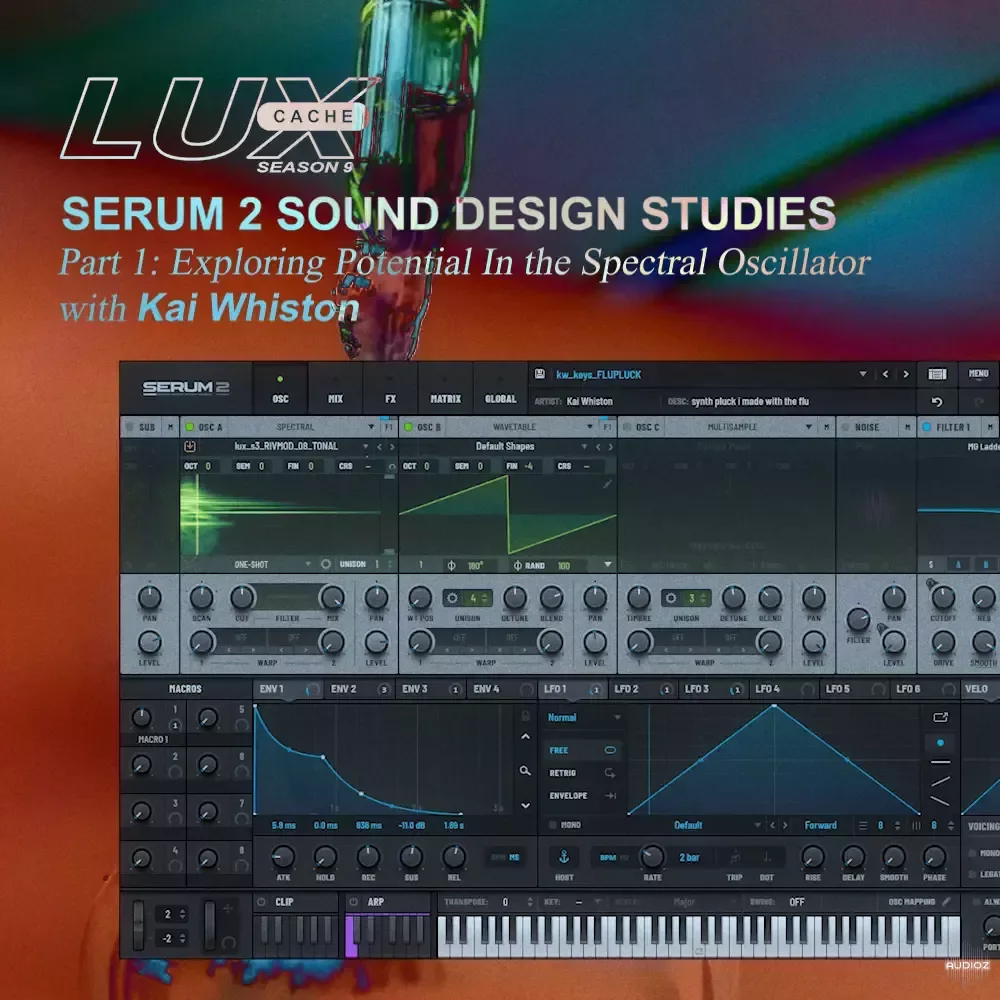The height and width of the screenshot is (1000, 1000).
Task: Open the MATRIX tab
Action: click(x=445, y=390)
